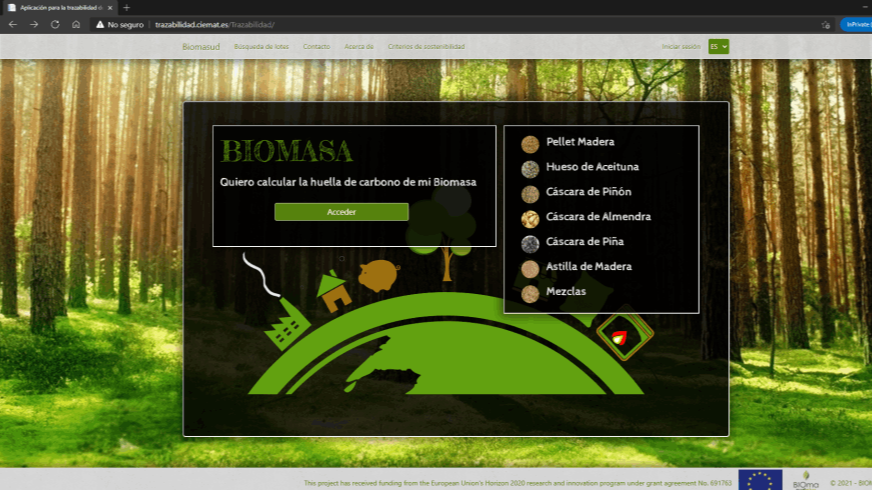Click the Iniciar sesión link
The width and height of the screenshot is (872, 490).
(681, 46)
